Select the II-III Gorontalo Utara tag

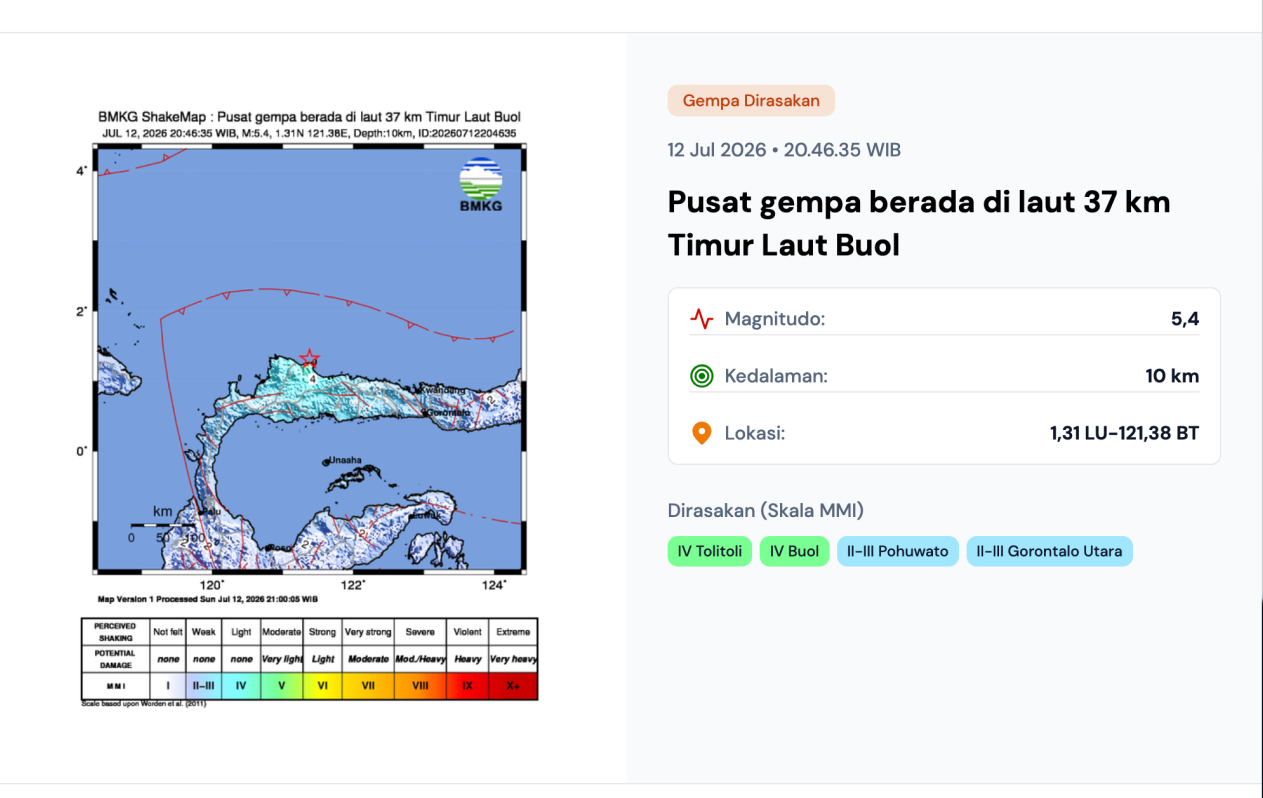click(1049, 551)
